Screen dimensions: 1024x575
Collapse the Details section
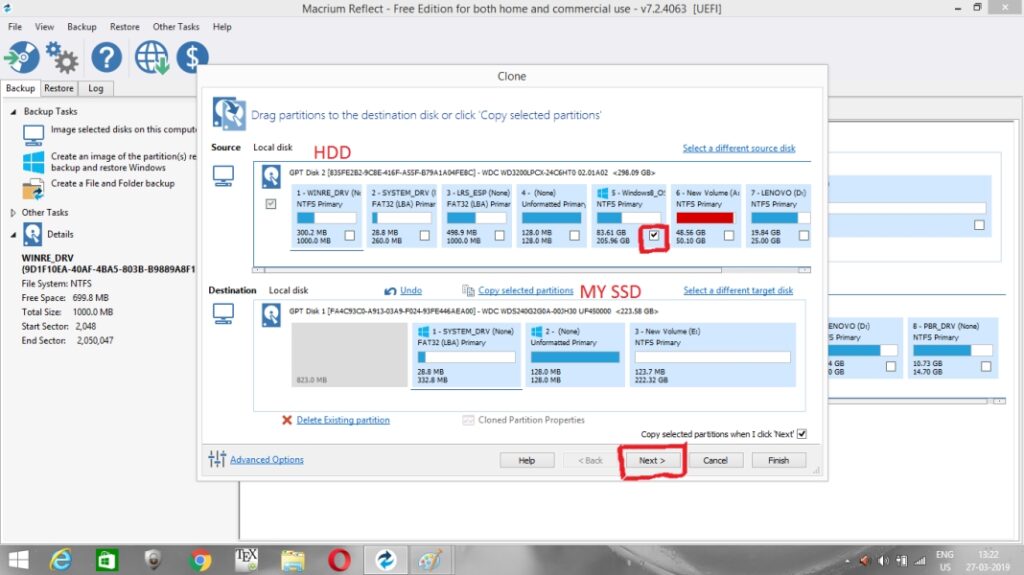click(x=13, y=235)
